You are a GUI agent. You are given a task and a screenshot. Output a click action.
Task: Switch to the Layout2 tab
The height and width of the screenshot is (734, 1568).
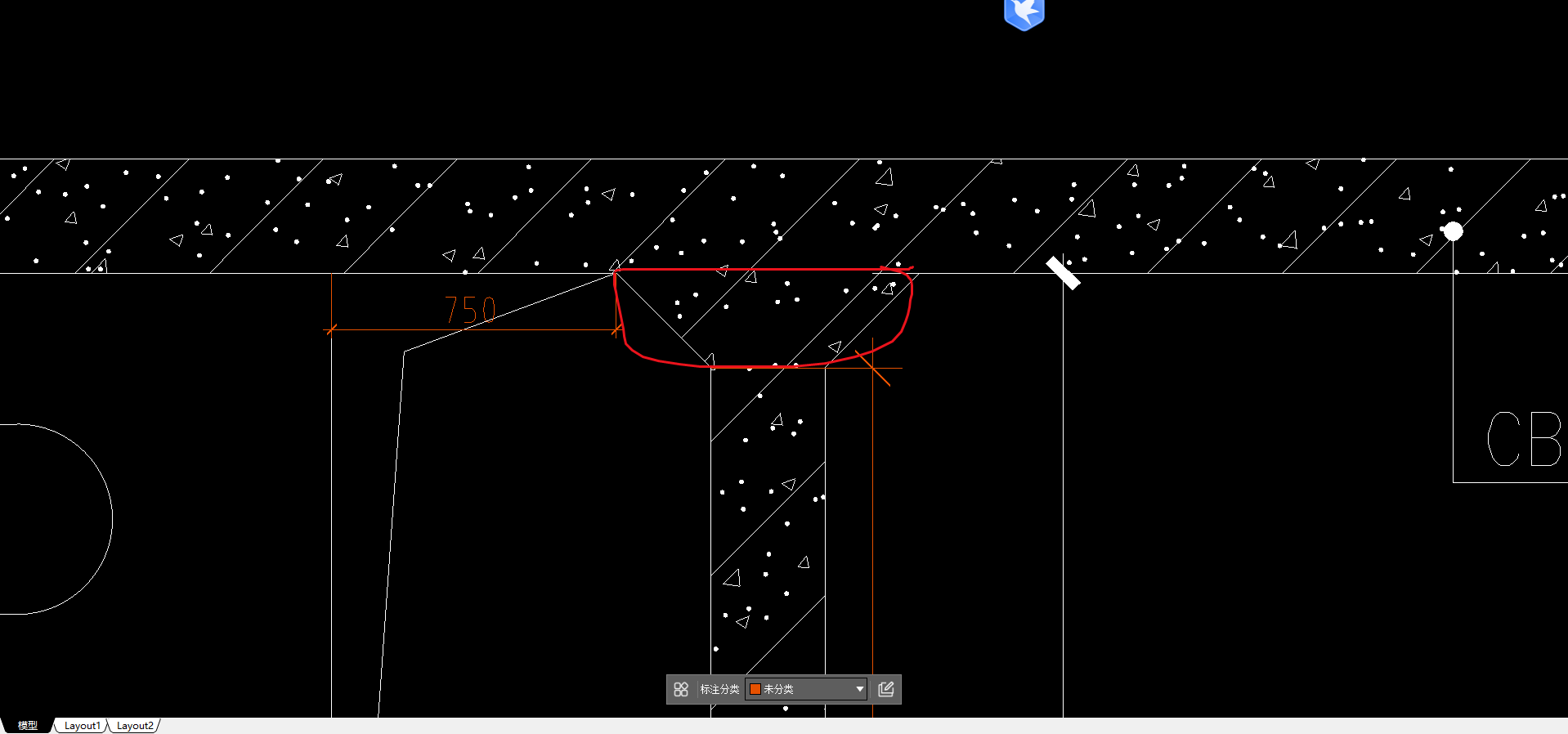[135, 725]
